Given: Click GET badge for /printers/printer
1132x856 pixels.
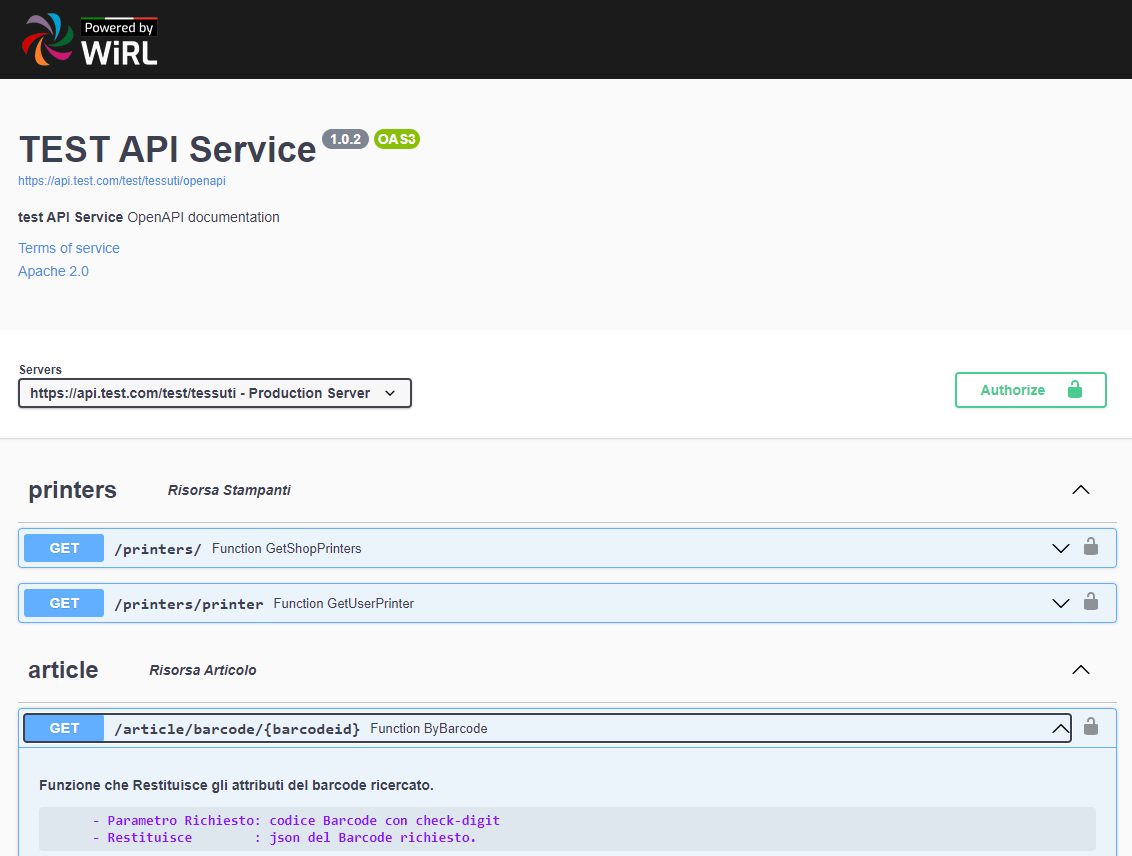Looking at the screenshot, I should 64,603.
